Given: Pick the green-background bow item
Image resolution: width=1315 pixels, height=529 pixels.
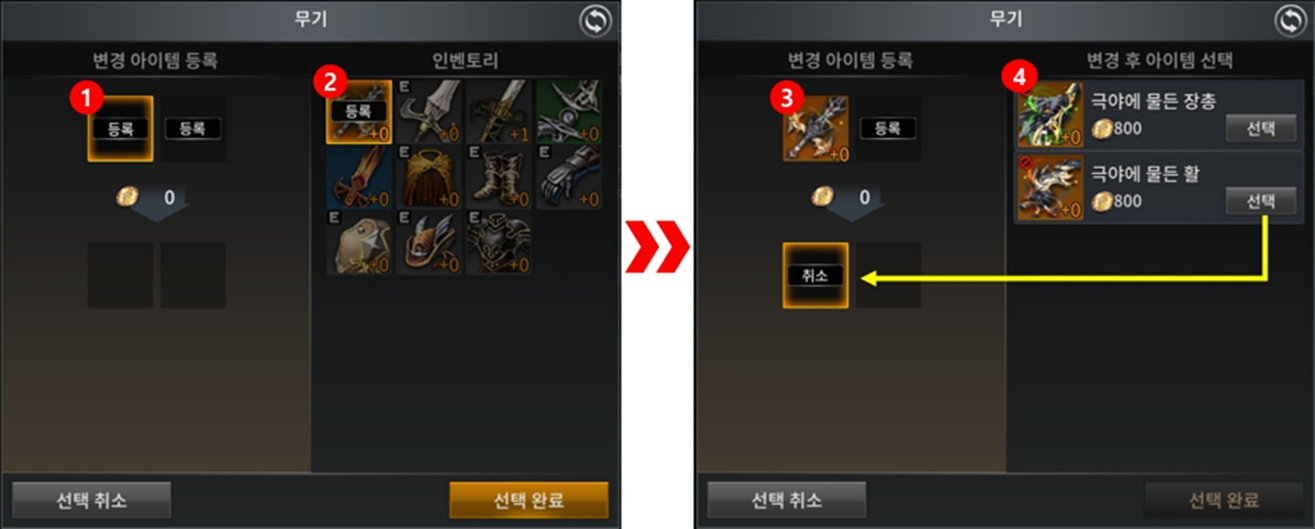Looking at the screenshot, I should tap(569, 112).
